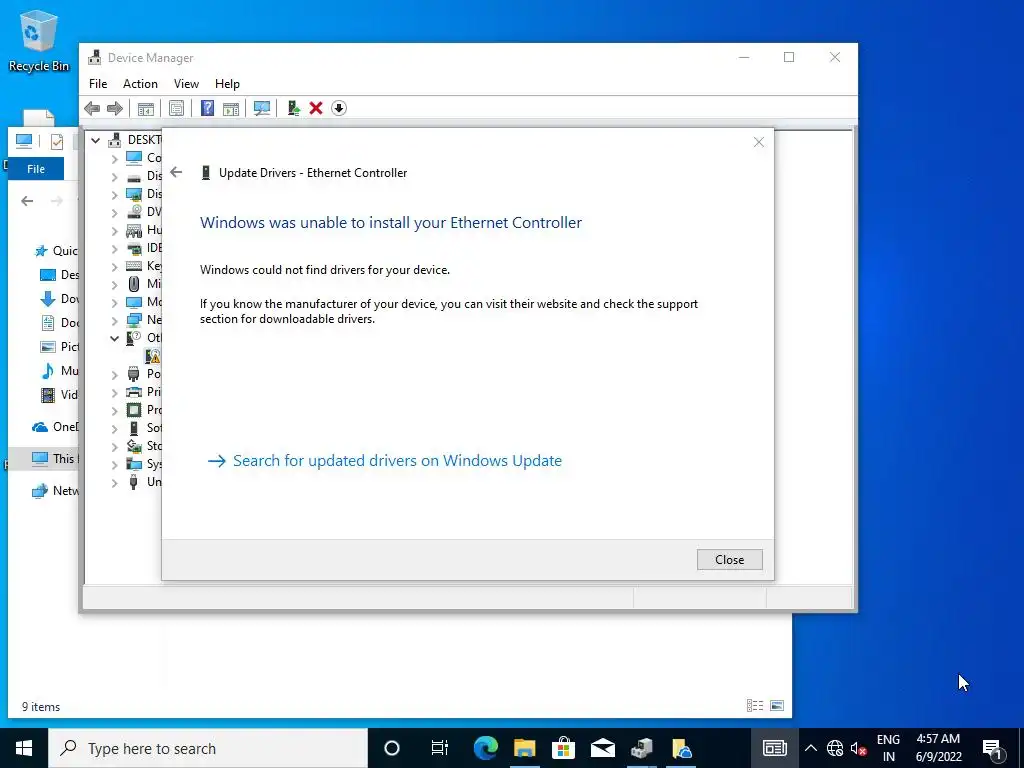Open the View menu in Device Manager

point(186,84)
